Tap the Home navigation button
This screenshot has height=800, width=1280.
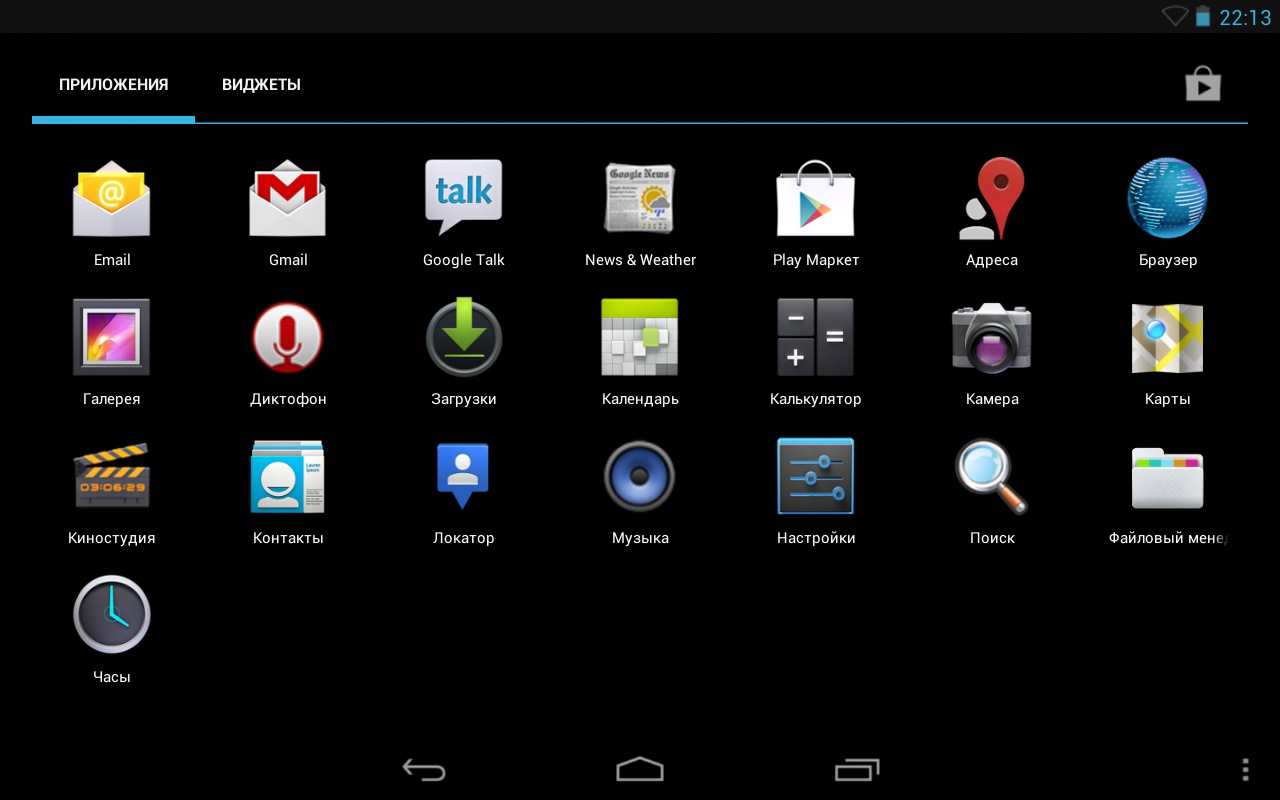click(640, 769)
